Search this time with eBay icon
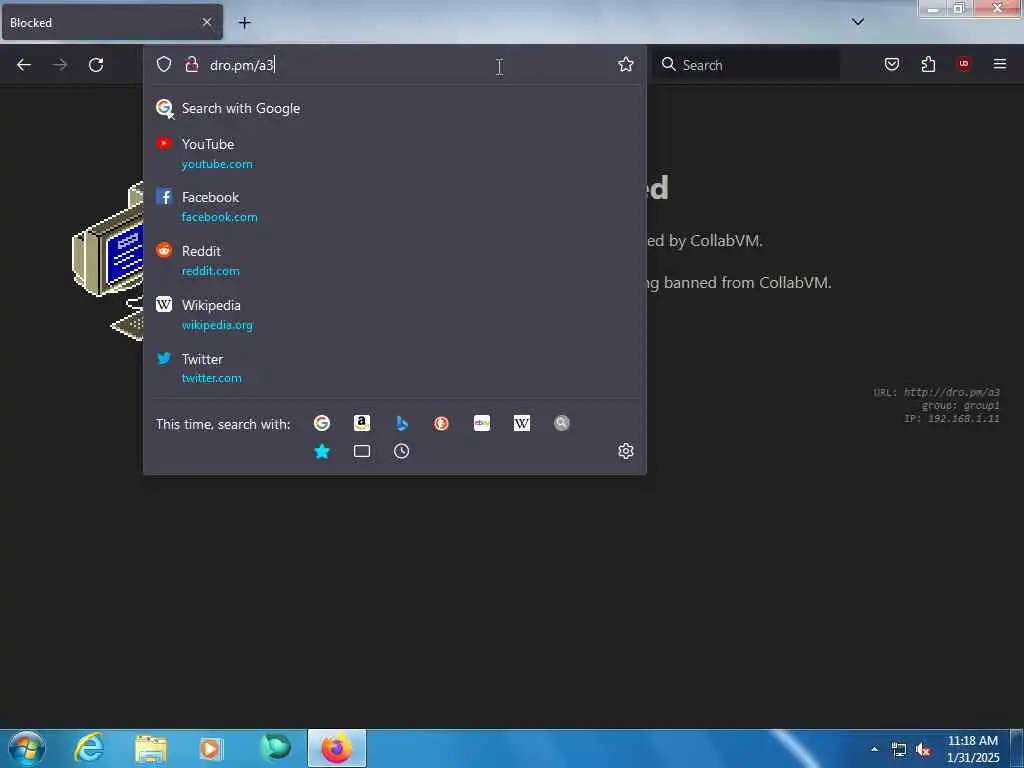This screenshot has height=768, width=1024. [482, 423]
